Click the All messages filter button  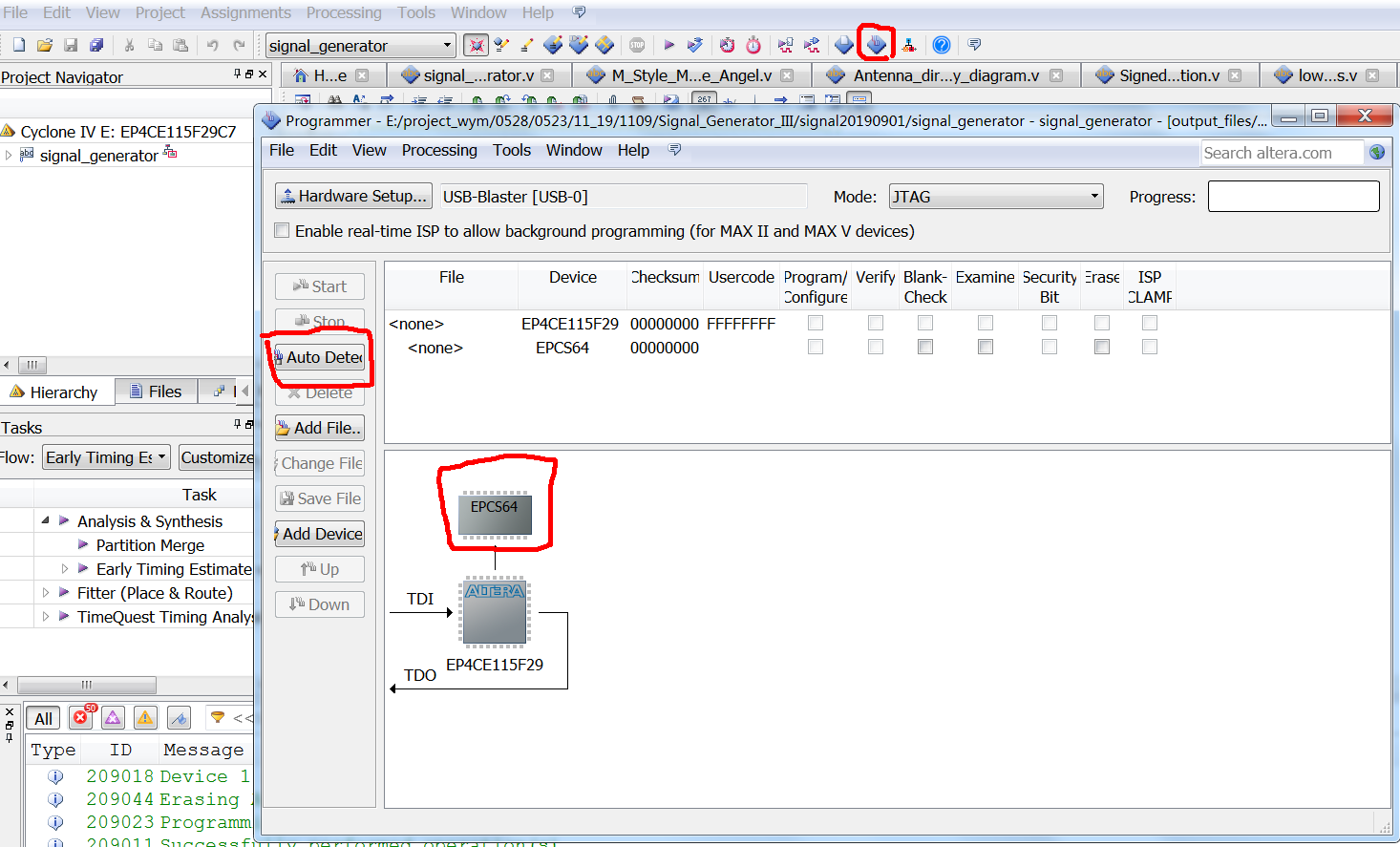coord(44,718)
